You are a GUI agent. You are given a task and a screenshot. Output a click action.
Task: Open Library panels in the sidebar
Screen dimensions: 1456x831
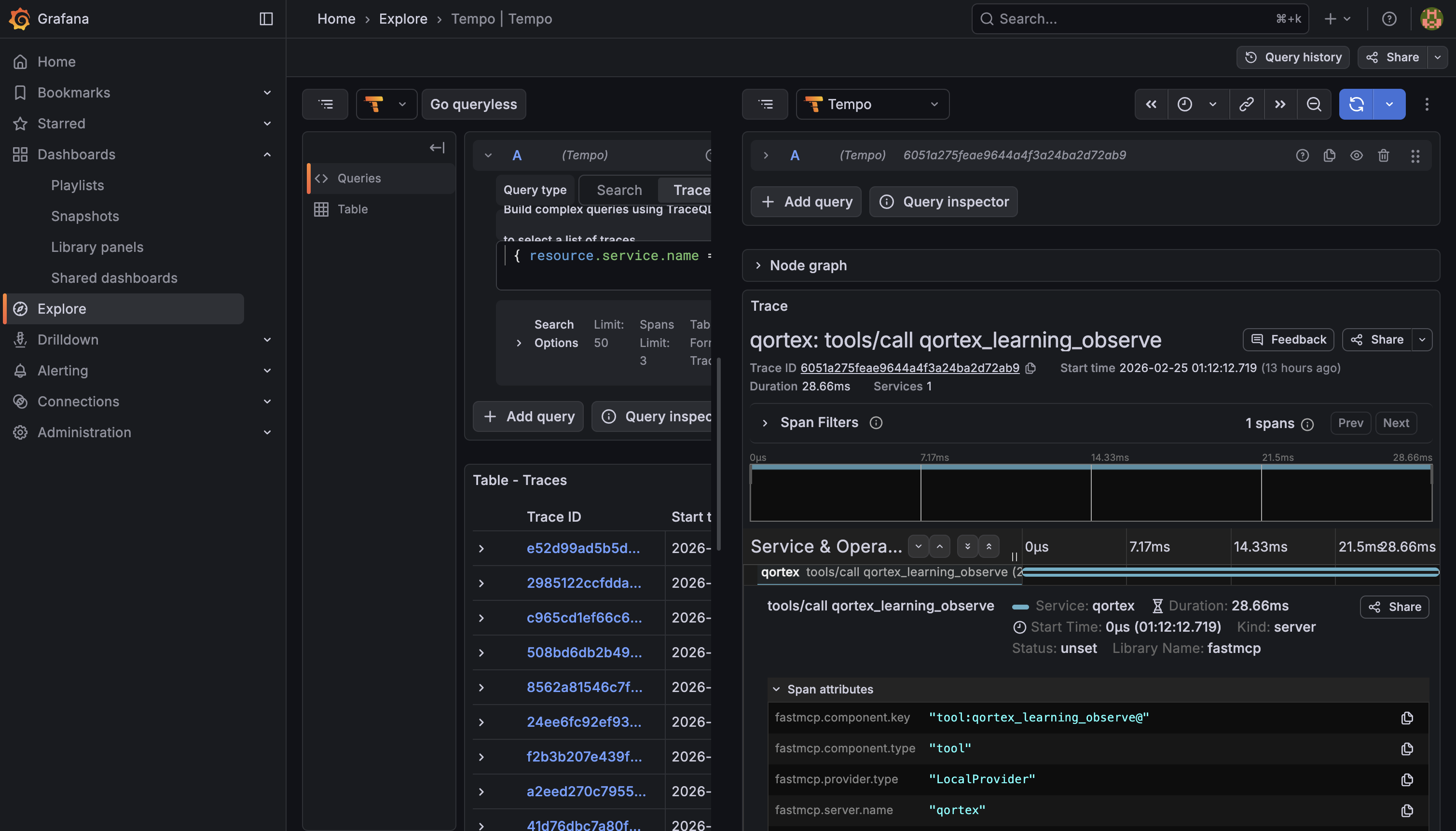[x=97, y=247]
